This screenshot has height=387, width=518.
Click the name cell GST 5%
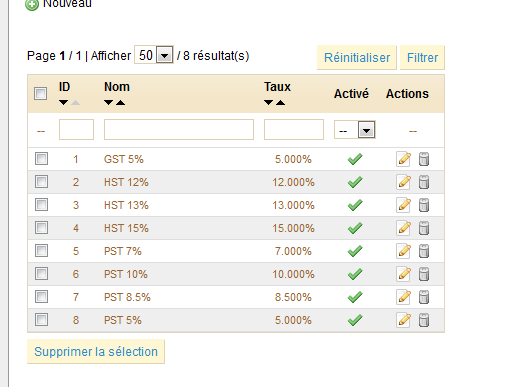124,159
